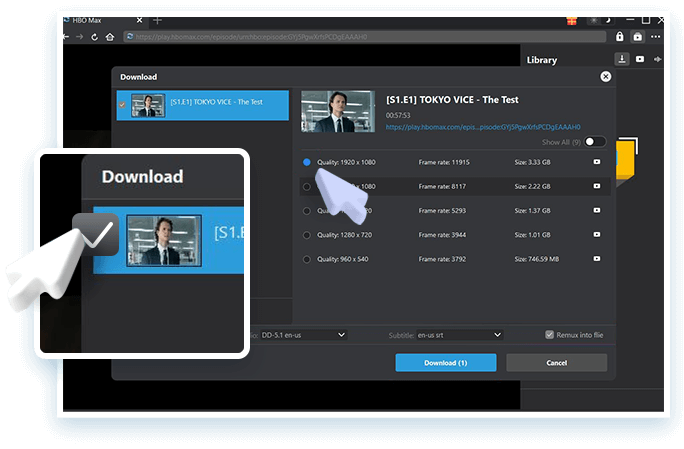Open the video bag icon next to padlock

[638, 37]
